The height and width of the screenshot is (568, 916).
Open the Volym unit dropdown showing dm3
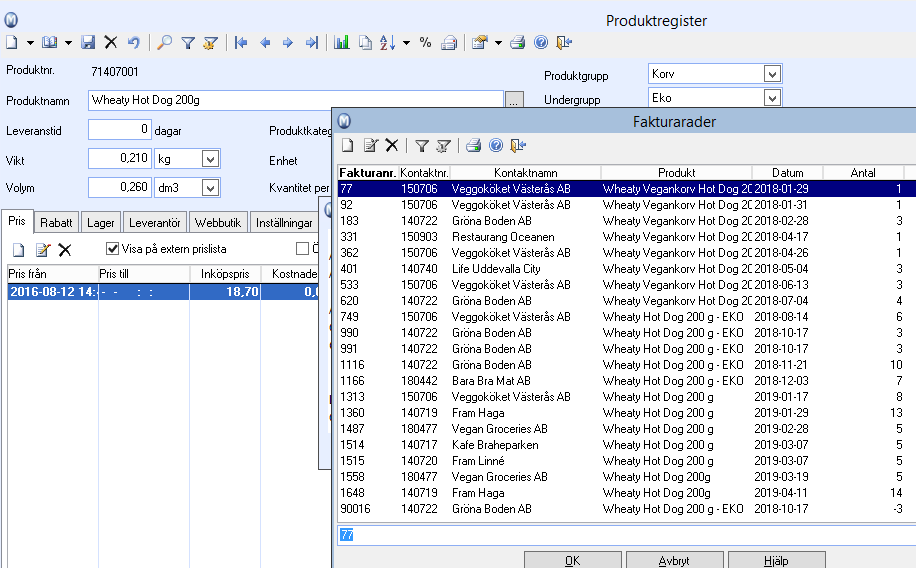(210, 187)
